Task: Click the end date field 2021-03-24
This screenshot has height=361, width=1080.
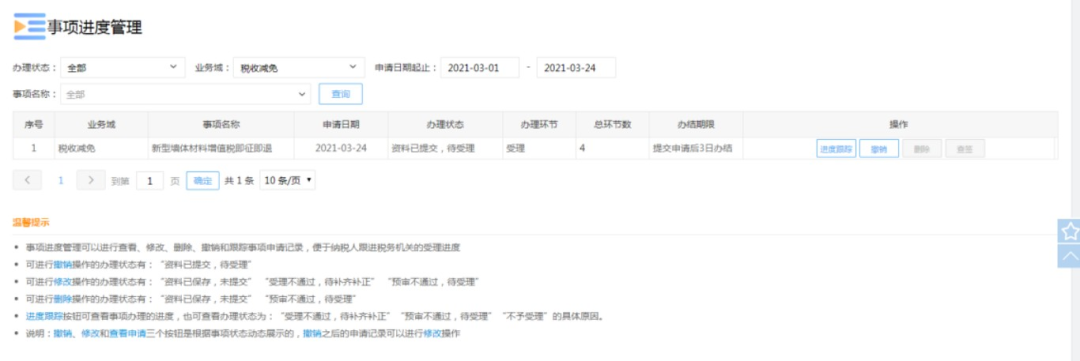Action: (x=576, y=68)
